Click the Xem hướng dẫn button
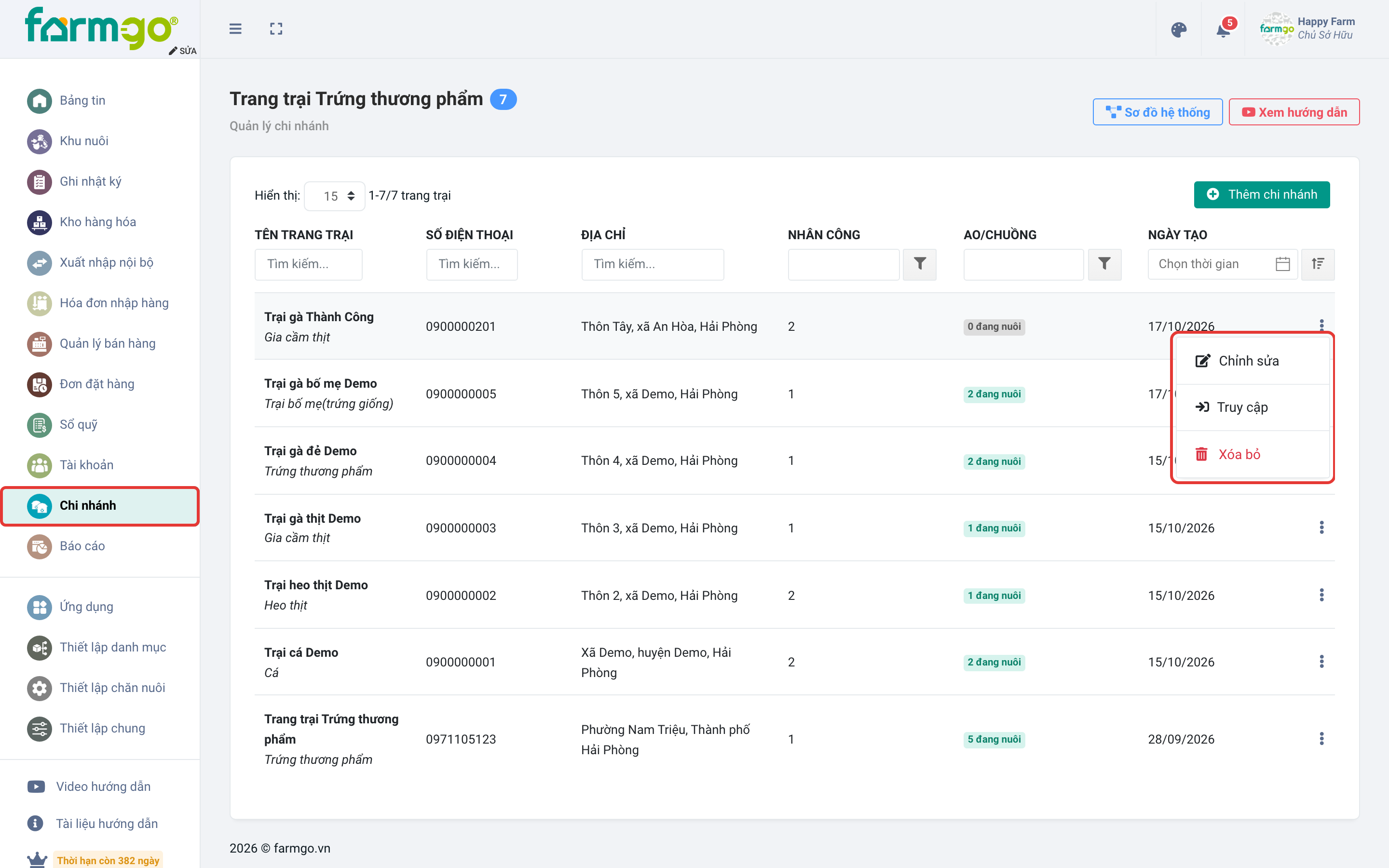Image resolution: width=1389 pixels, height=868 pixels. tap(1294, 112)
